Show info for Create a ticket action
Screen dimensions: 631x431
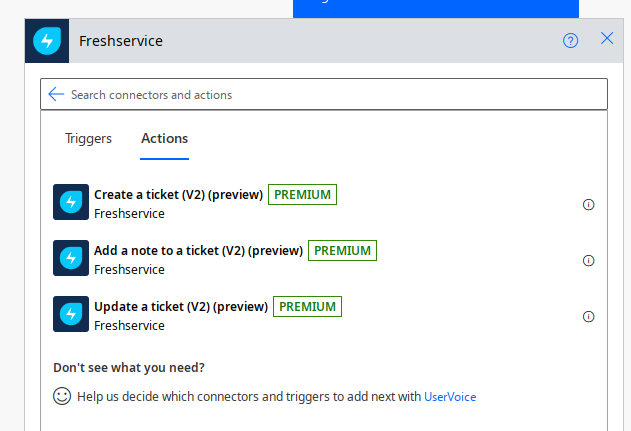(x=588, y=204)
